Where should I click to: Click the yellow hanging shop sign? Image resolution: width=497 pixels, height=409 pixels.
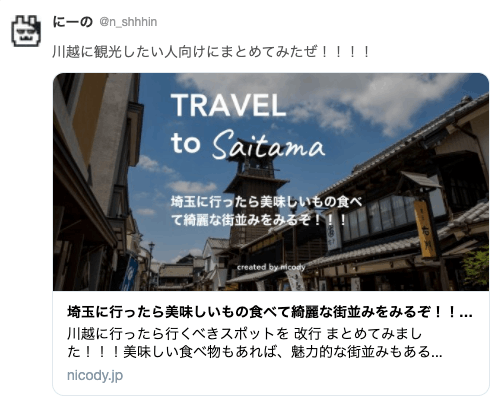pyautogui.click(x=424, y=229)
